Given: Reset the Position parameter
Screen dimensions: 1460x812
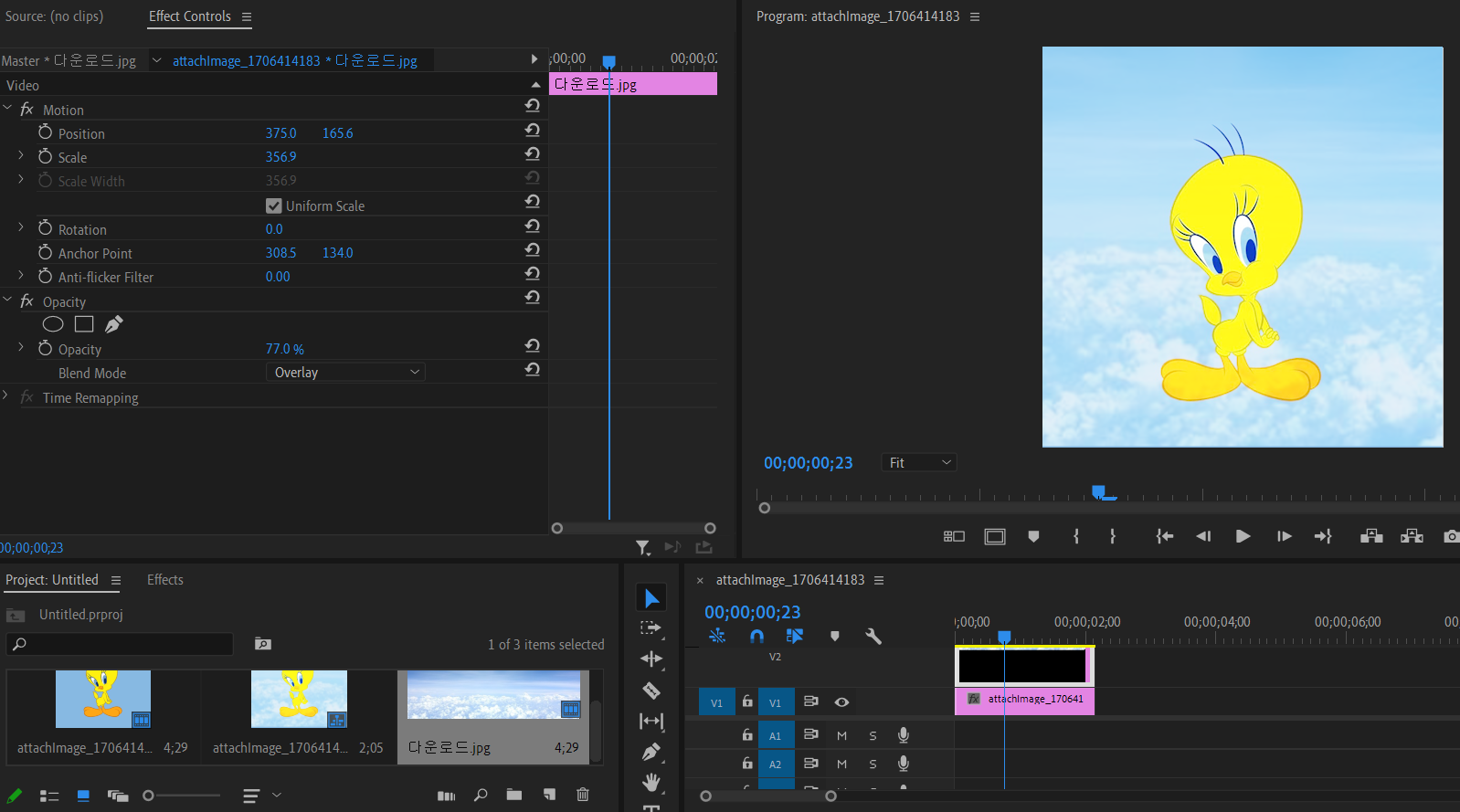Looking at the screenshot, I should point(533,130).
